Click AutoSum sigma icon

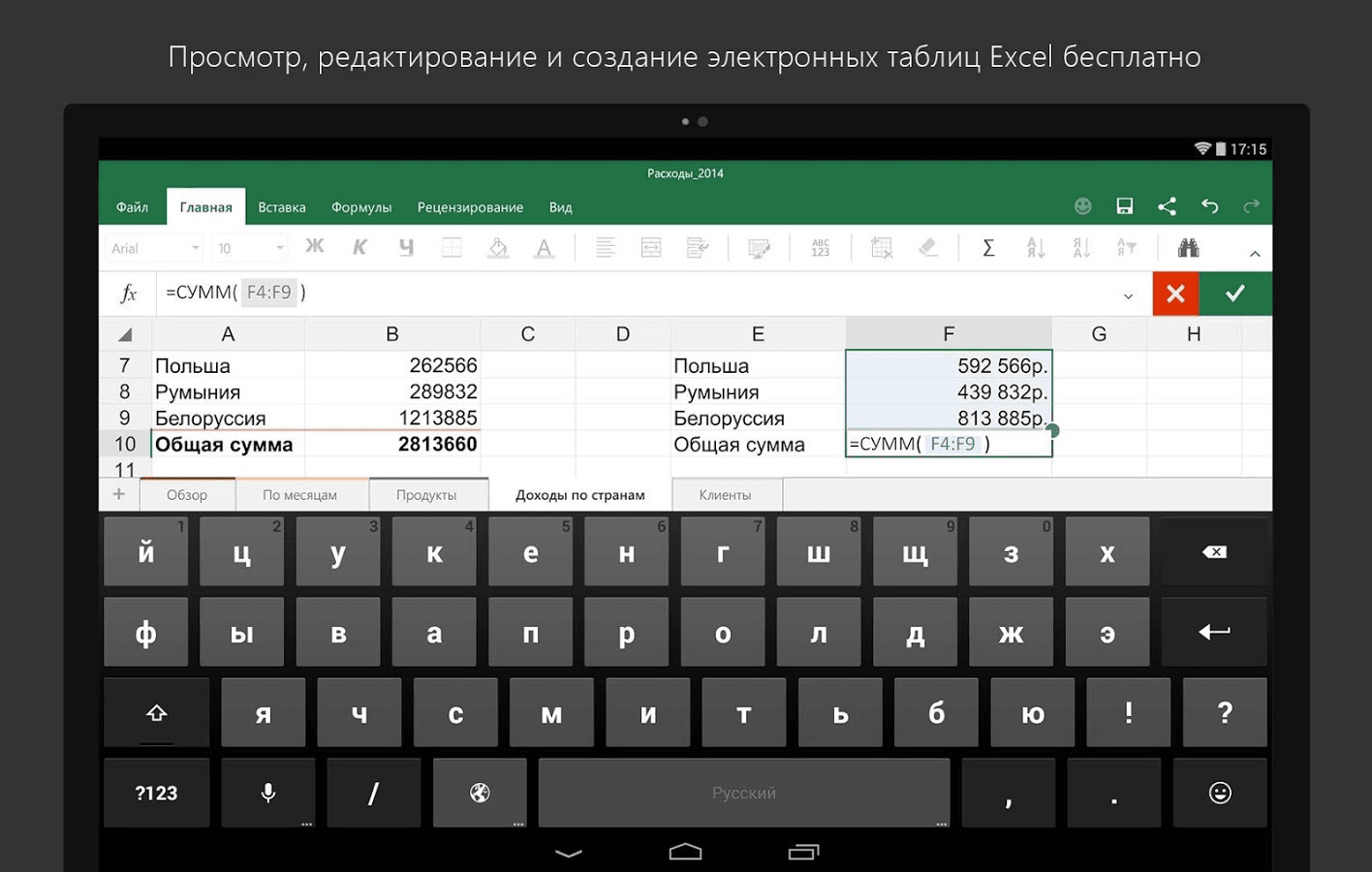[988, 248]
